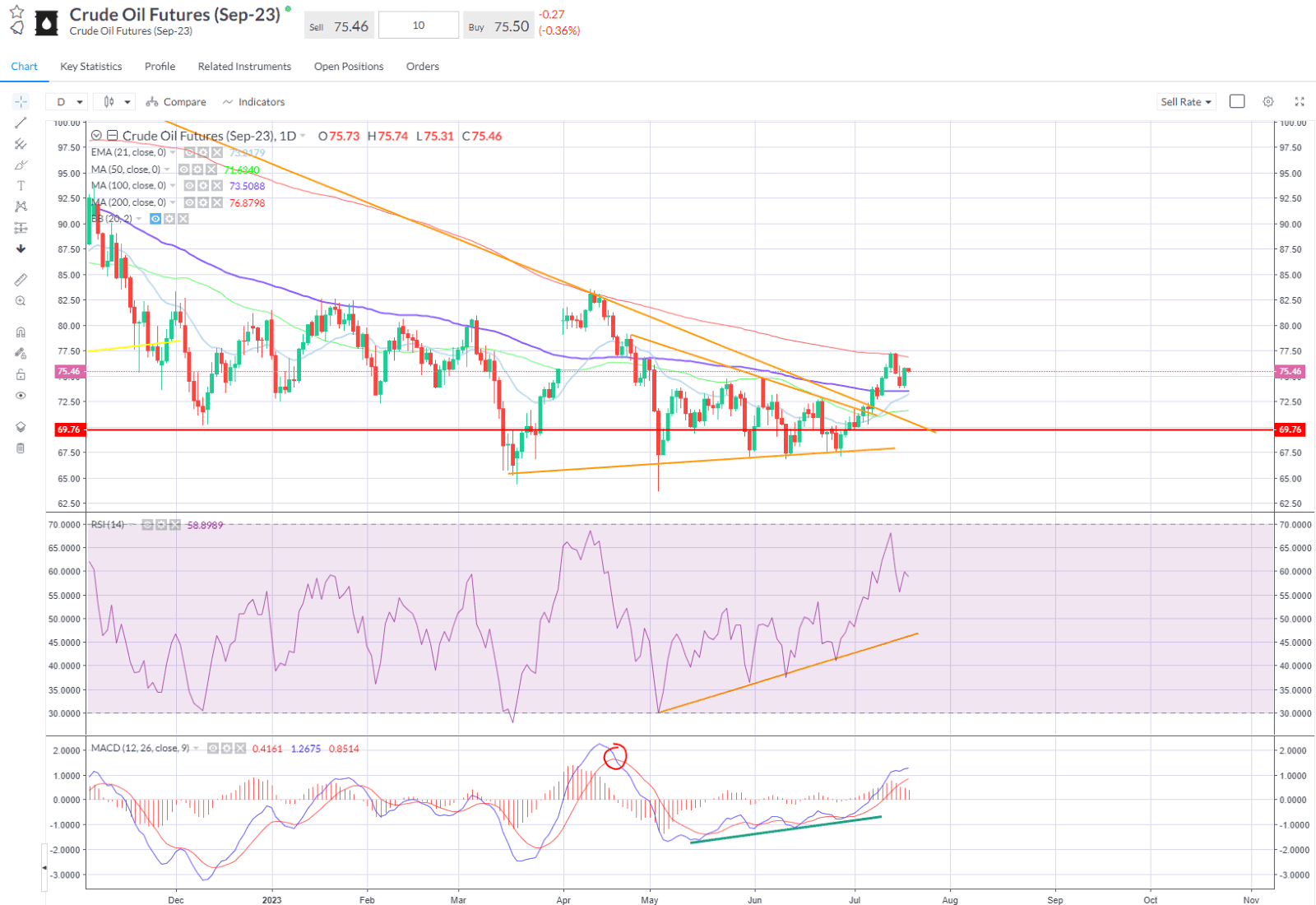Image resolution: width=1316 pixels, height=905 pixels.
Task: Select the trend line drawing tool
Action: 21,123
